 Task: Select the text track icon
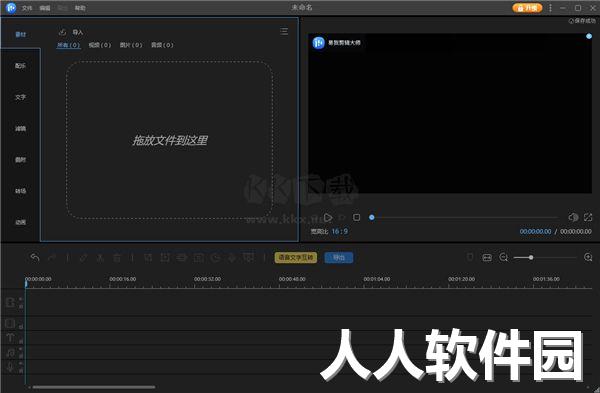point(10,338)
